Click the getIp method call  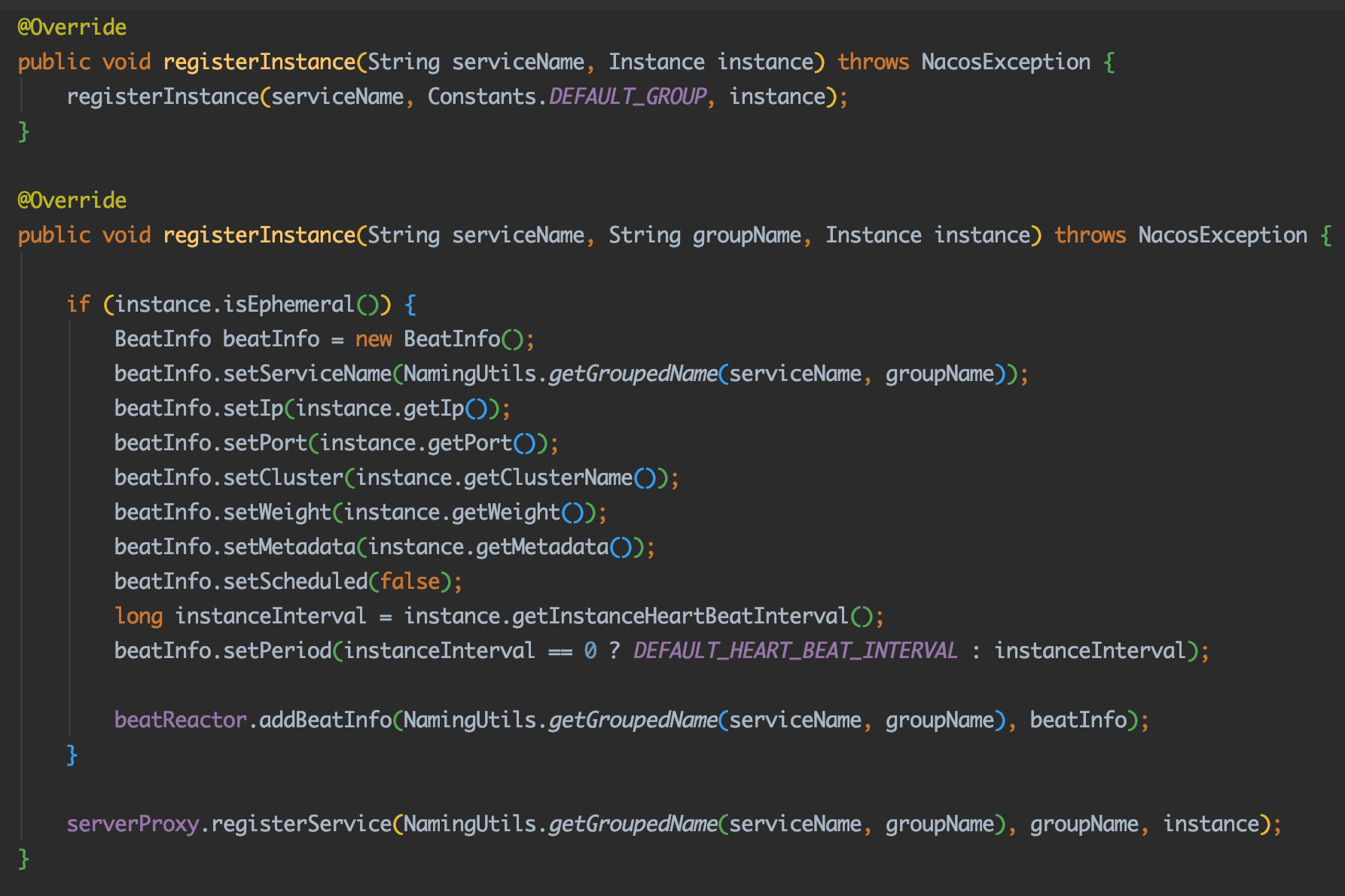coord(434,408)
